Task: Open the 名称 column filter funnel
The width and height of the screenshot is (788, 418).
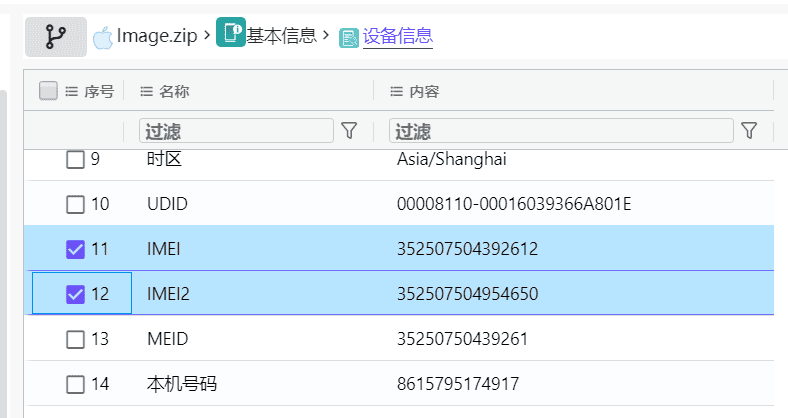Action: [x=349, y=131]
